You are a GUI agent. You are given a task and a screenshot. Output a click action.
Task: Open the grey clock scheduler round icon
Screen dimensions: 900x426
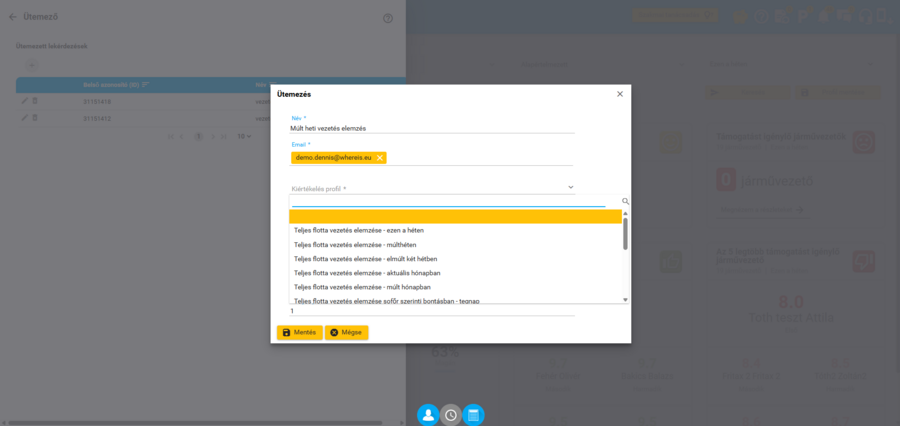click(451, 415)
